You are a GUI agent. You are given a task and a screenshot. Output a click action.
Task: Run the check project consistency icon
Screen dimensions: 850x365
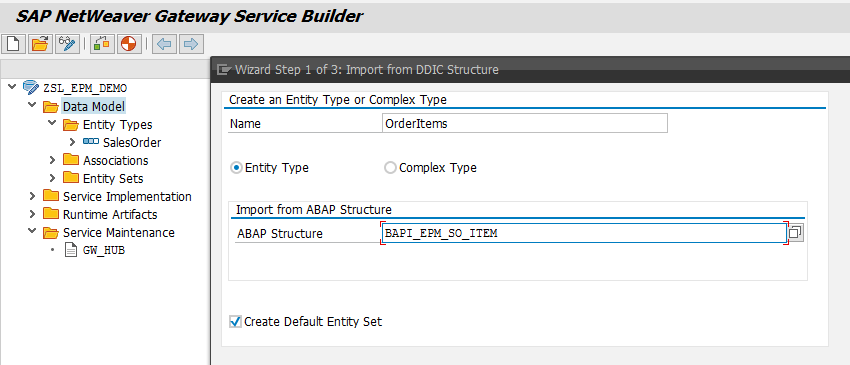tap(102, 44)
